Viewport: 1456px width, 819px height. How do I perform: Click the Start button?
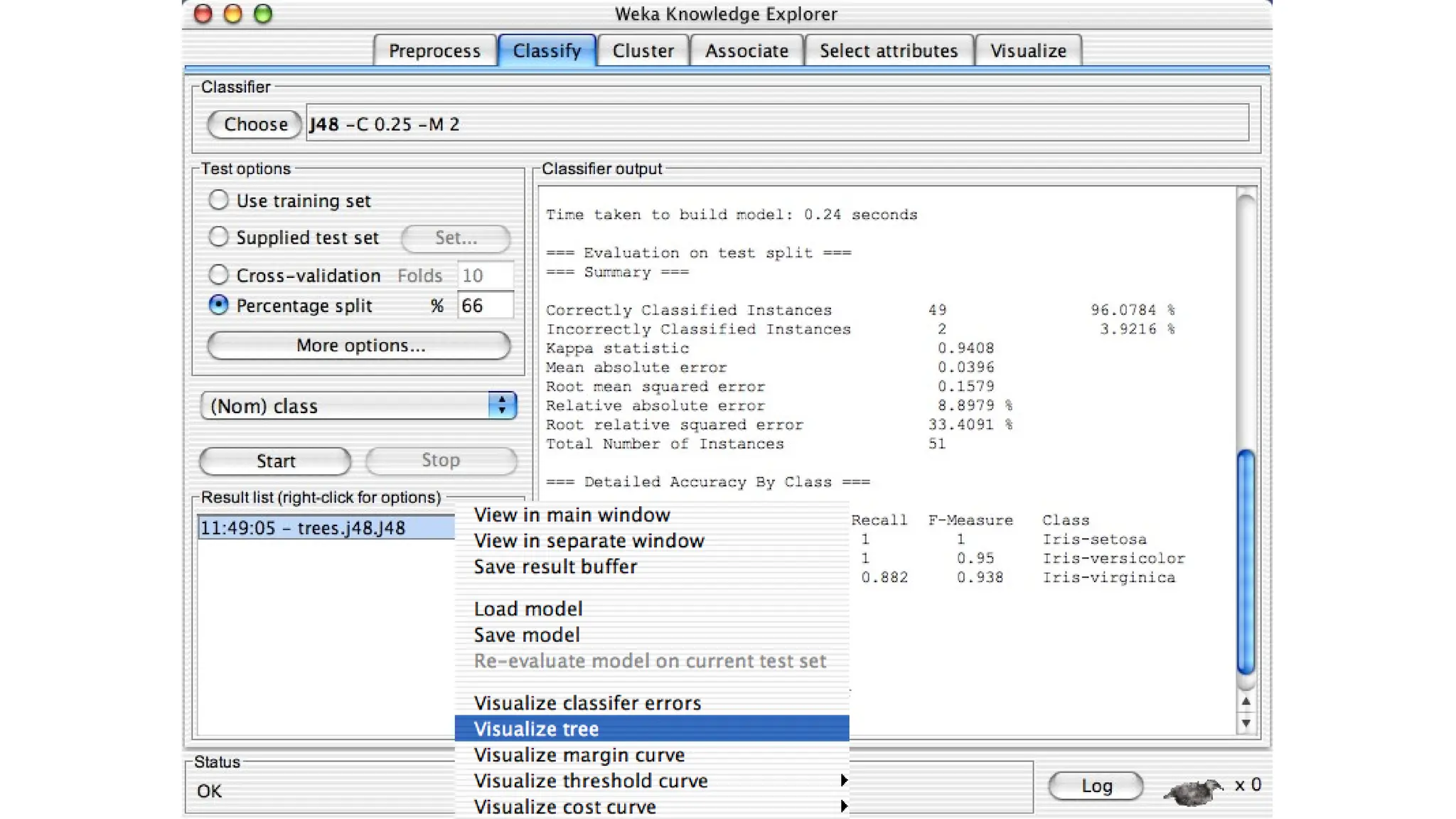(275, 461)
